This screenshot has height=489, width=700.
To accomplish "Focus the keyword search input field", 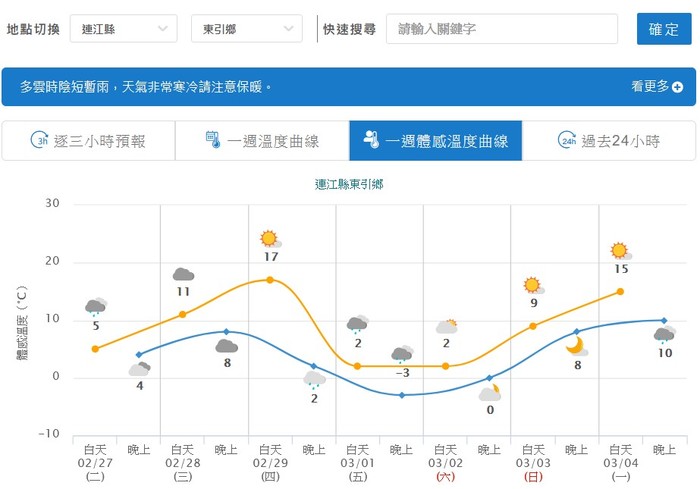I will click(x=501, y=29).
